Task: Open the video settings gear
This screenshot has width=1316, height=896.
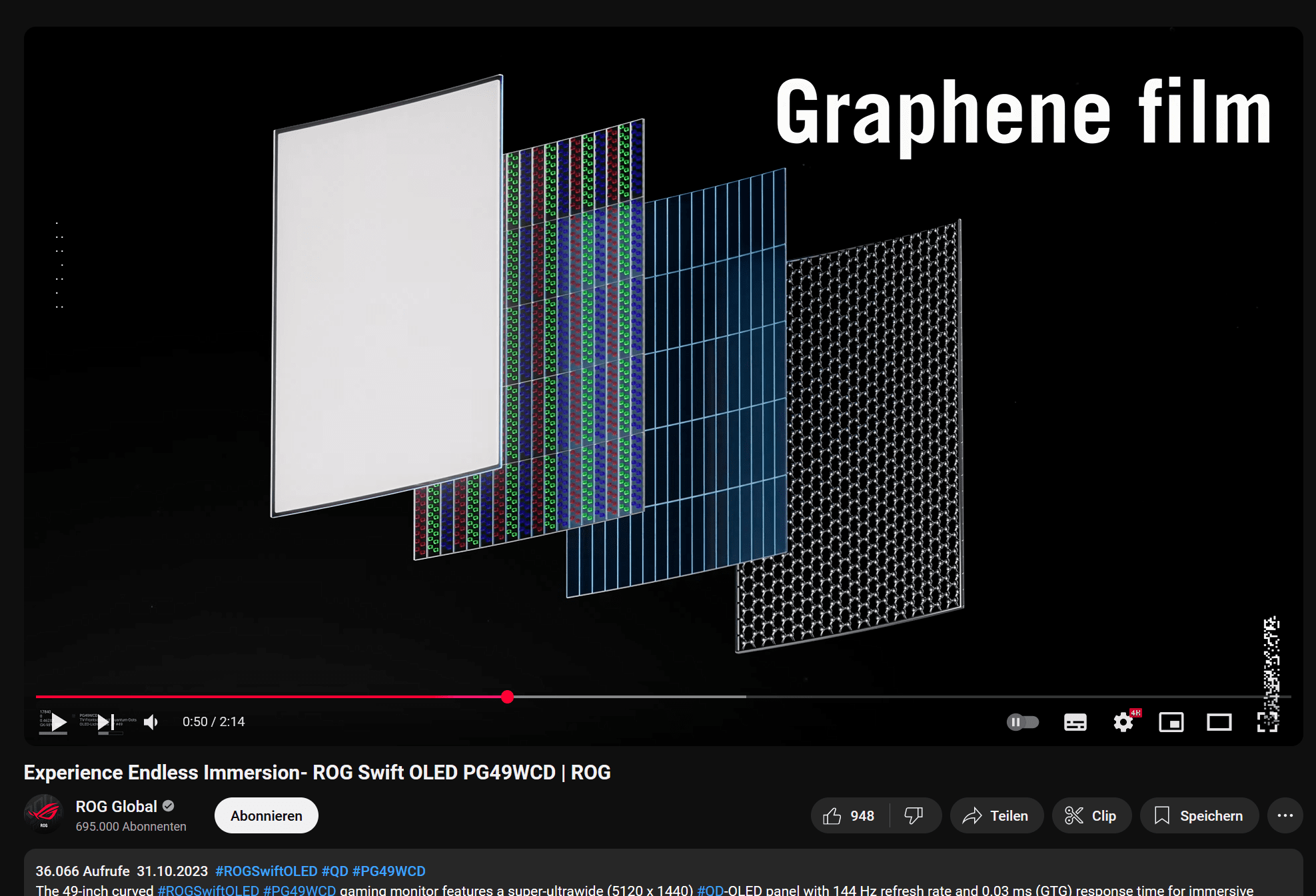Action: [1123, 722]
